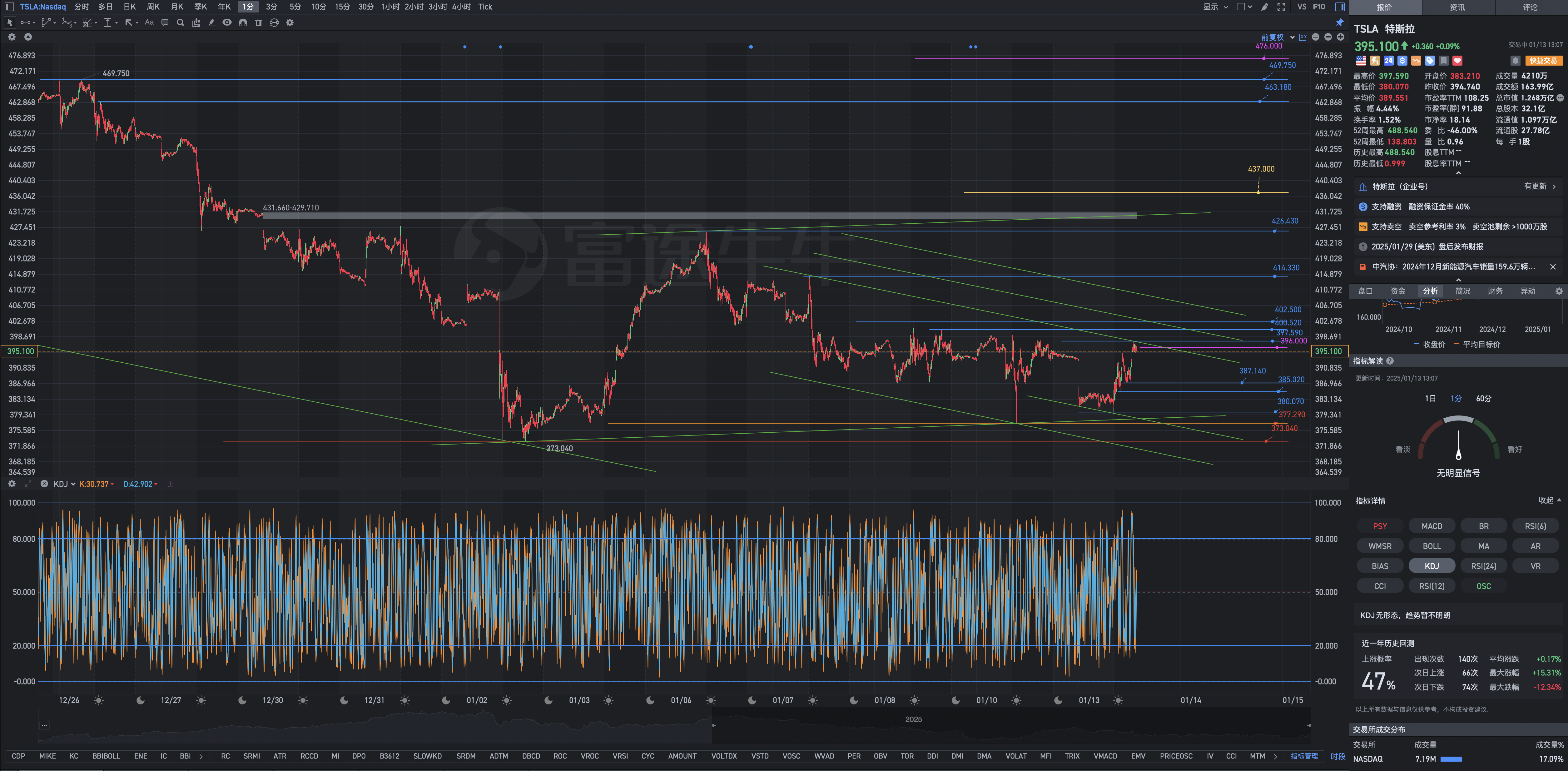Click the text annotation Aa tool
Image resolution: width=1568 pixels, height=771 pixels.
coord(149,22)
